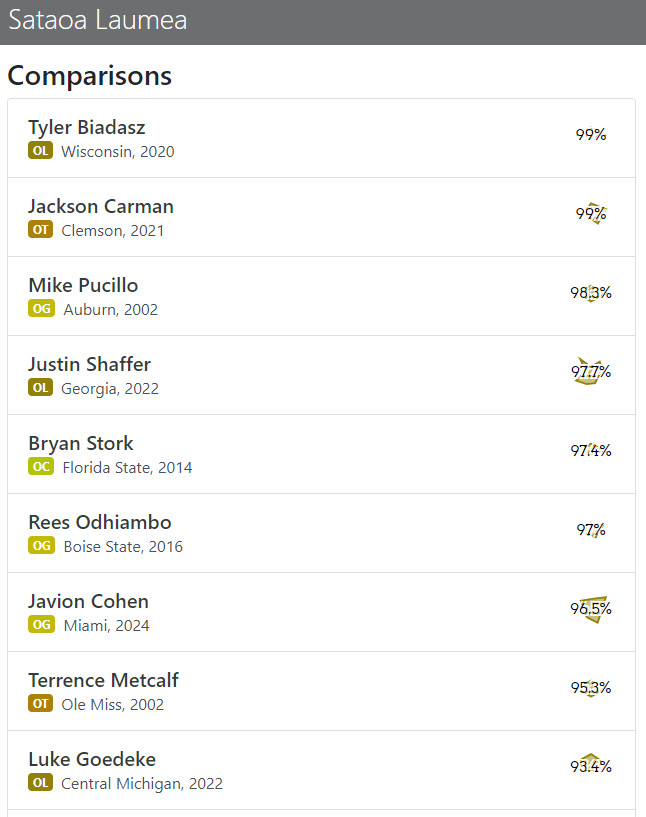Click the OG badge for Mike Pucillo

coord(41,308)
